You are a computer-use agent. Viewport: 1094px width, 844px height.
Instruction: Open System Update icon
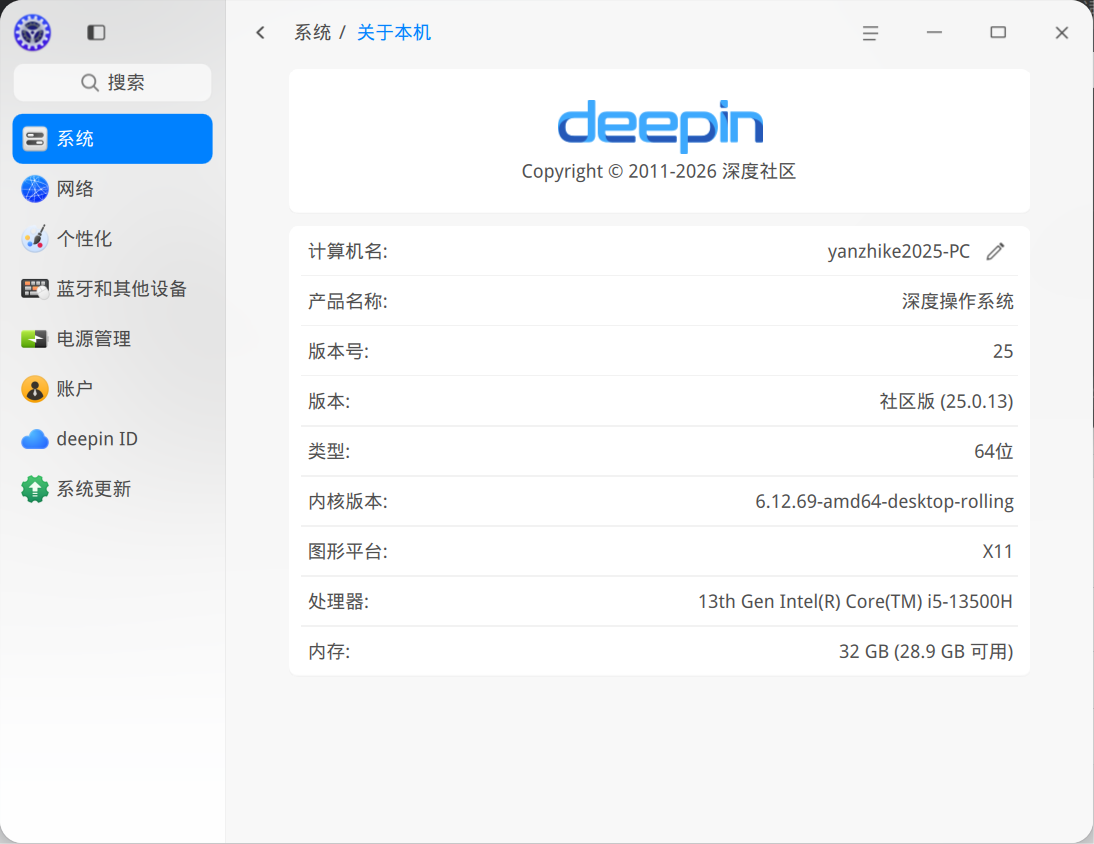35,489
